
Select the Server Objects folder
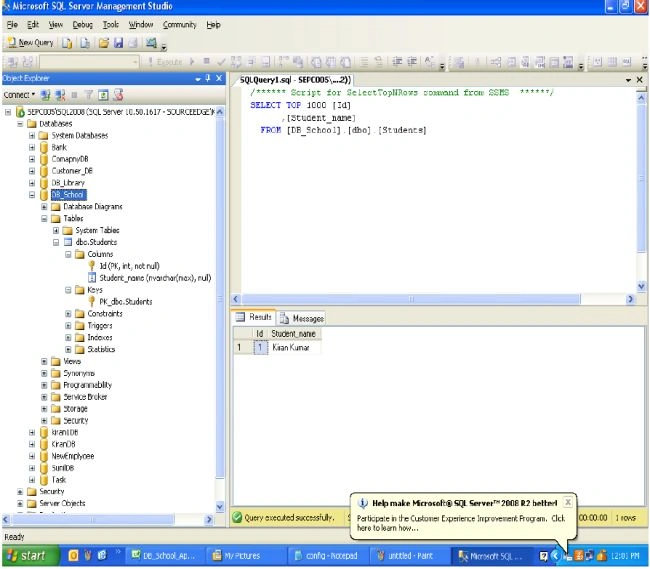click(62, 504)
